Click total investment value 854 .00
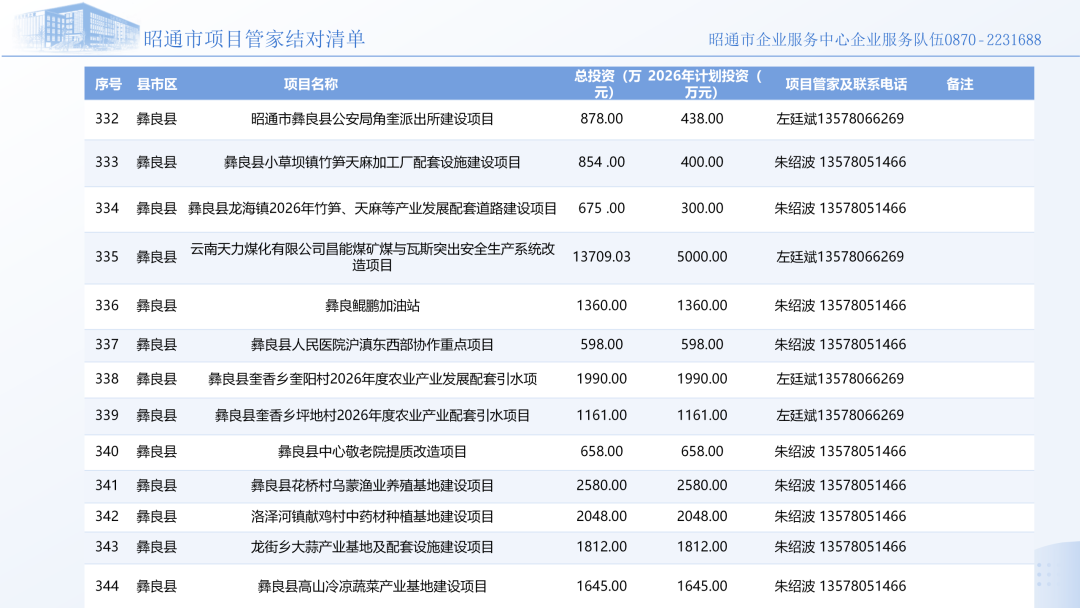This screenshot has height=608, width=1080. (x=601, y=162)
